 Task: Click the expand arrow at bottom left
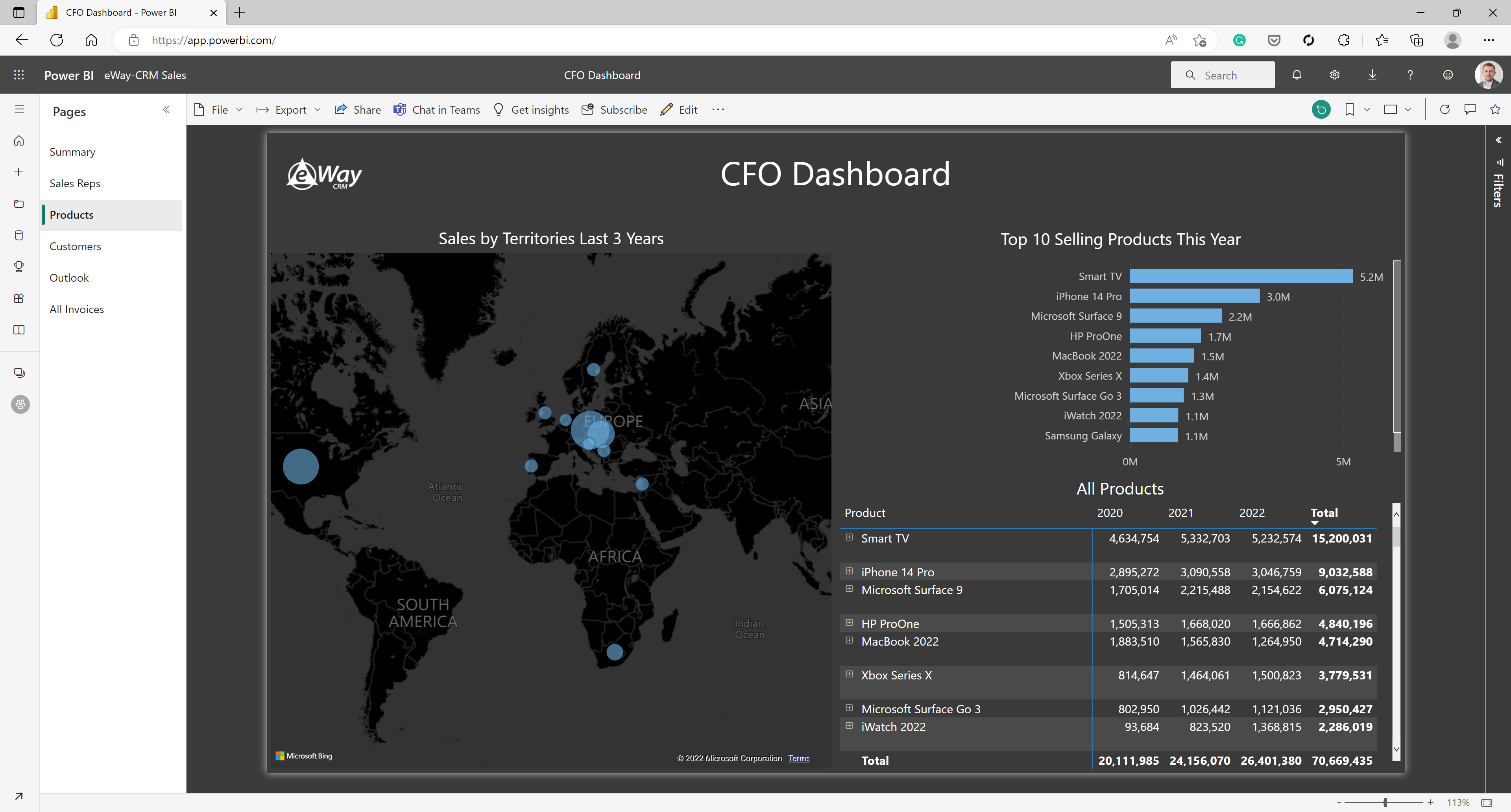[x=19, y=796]
